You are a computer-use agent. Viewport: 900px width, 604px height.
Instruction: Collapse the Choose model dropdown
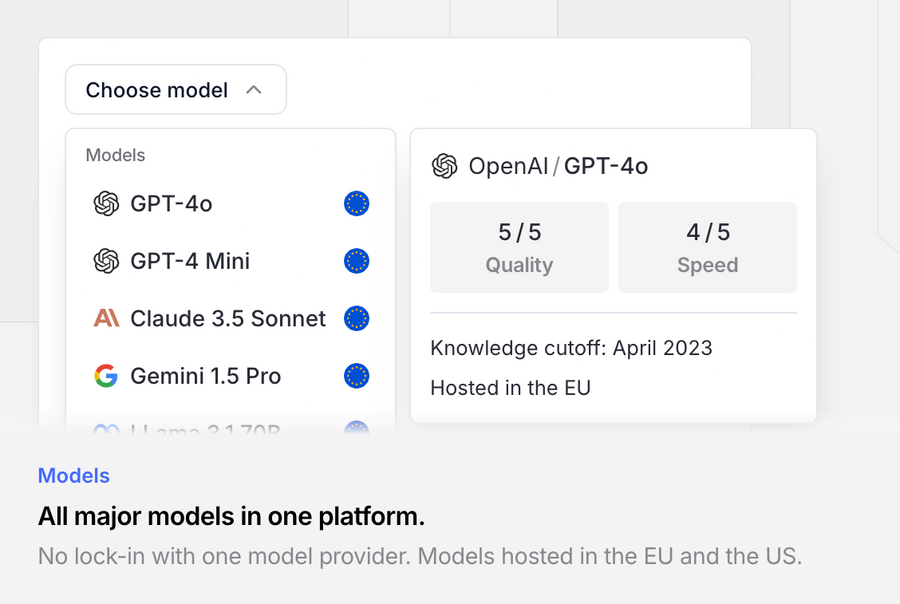click(175, 90)
